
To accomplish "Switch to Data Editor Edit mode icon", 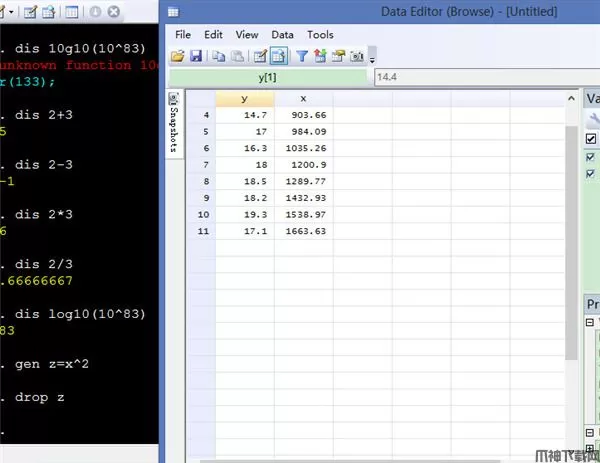I will [x=260, y=56].
